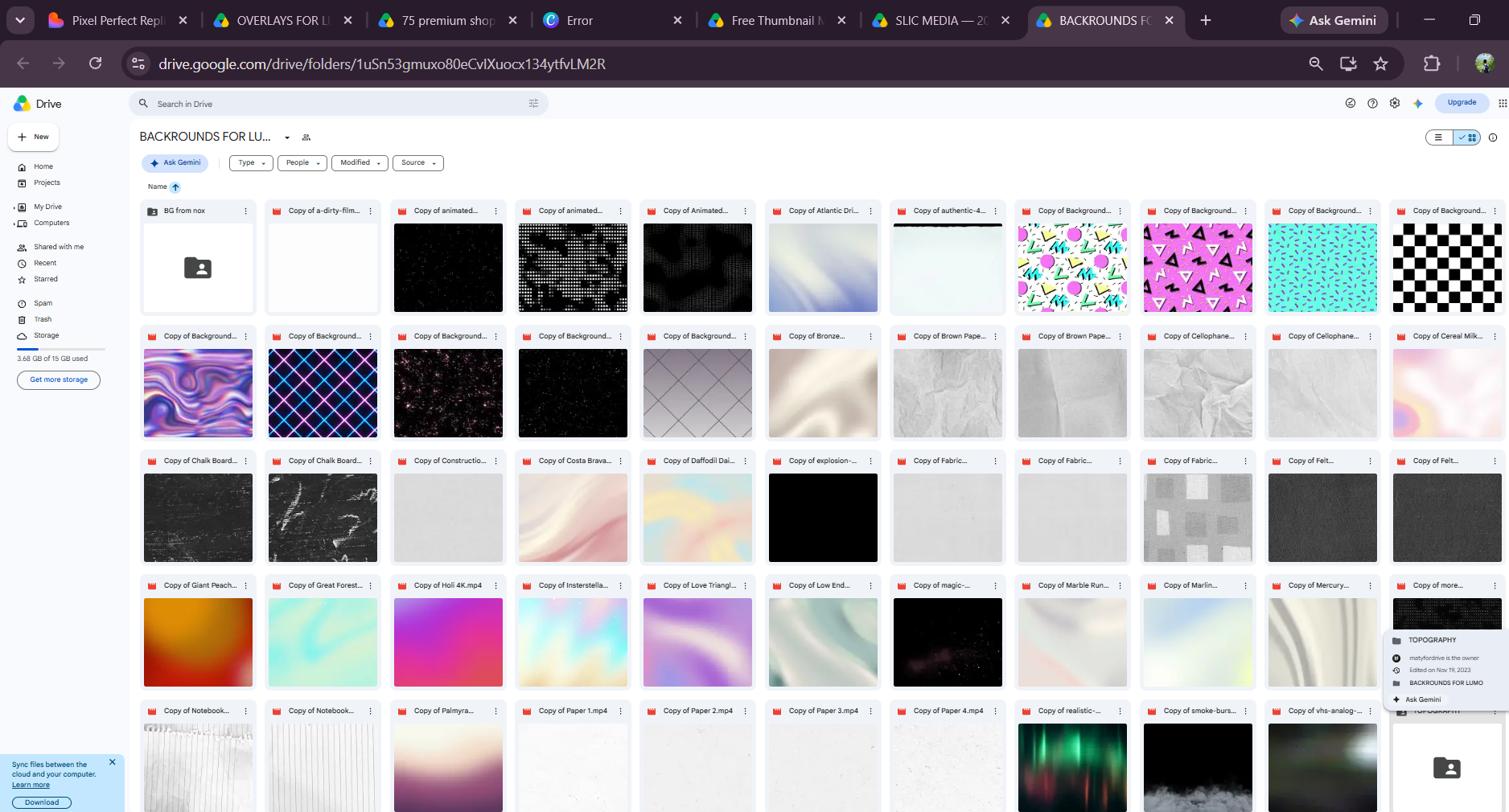Switch to grid layout view

[x=1467, y=137]
